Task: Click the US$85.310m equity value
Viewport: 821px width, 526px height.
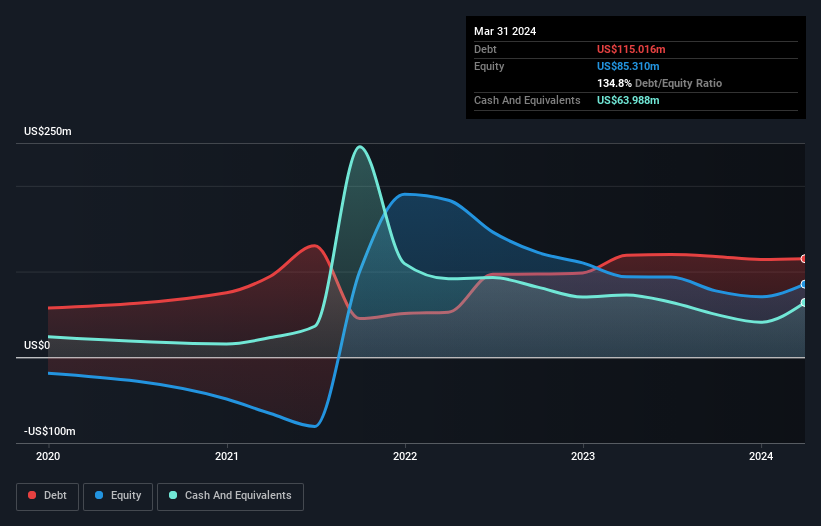Action: 628,66
